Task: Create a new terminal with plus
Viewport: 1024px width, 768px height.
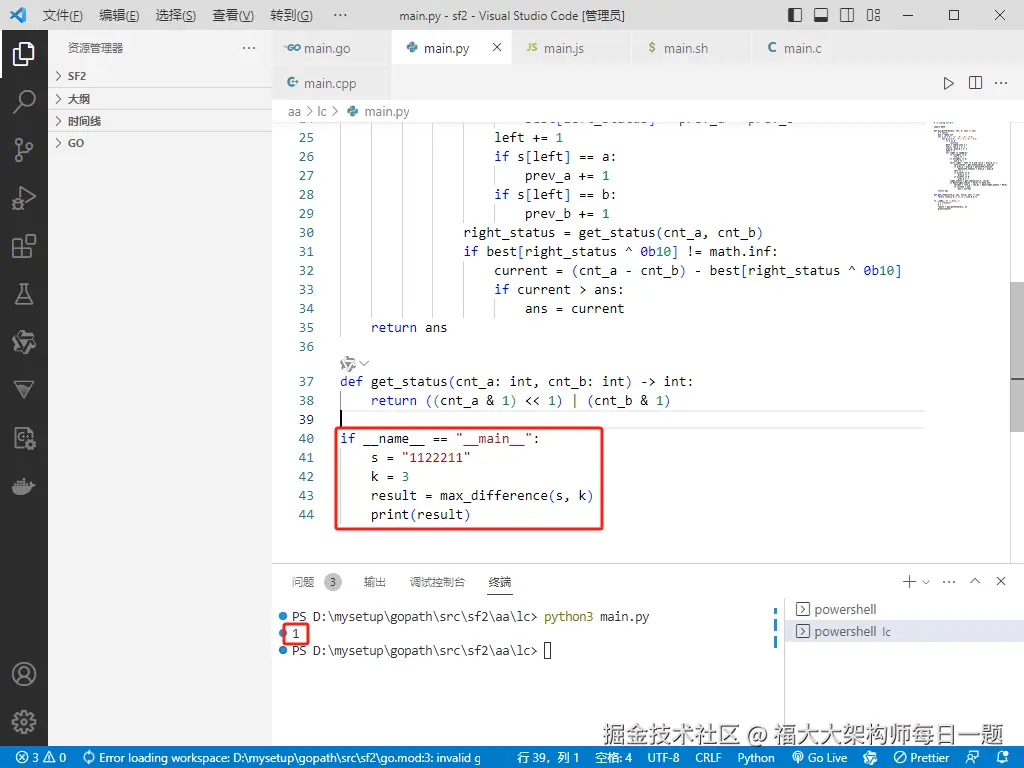Action: tap(908, 581)
